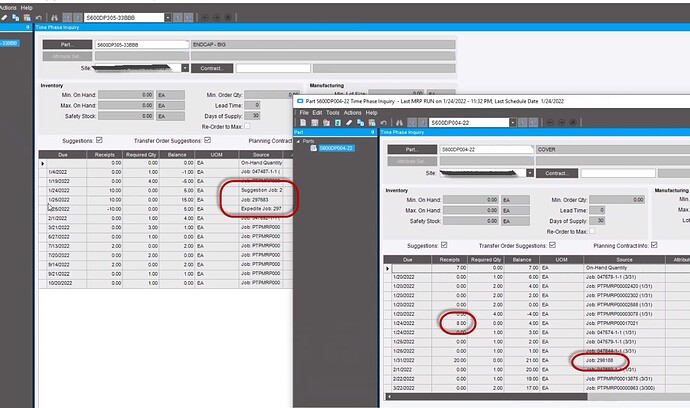Click Contract text field in back window
690x408 pixels.
click(x=273, y=68)
